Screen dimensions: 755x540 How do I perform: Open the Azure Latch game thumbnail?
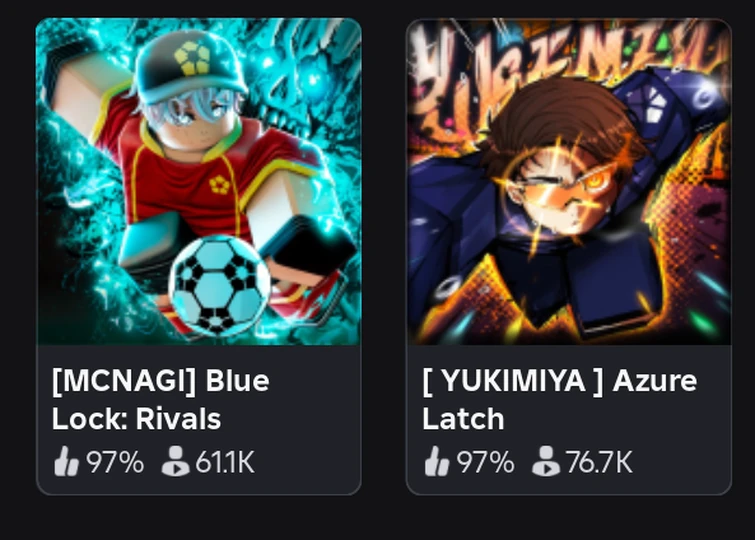point(569,182)
